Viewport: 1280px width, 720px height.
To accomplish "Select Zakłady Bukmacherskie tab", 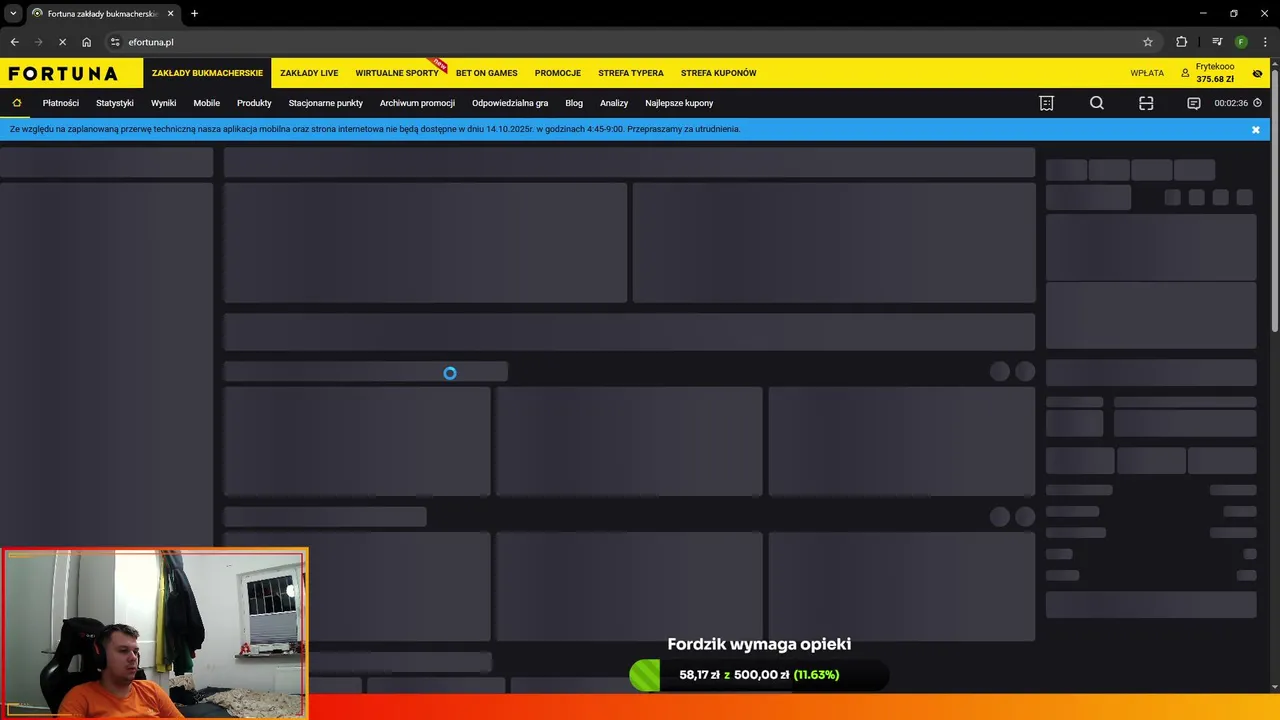I will point(207,73).
